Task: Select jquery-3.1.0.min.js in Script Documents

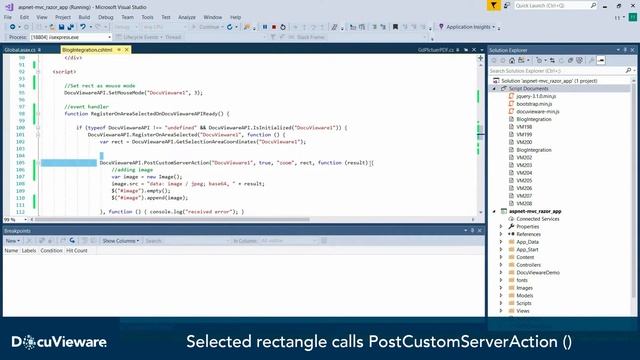Action: point(536,96)
